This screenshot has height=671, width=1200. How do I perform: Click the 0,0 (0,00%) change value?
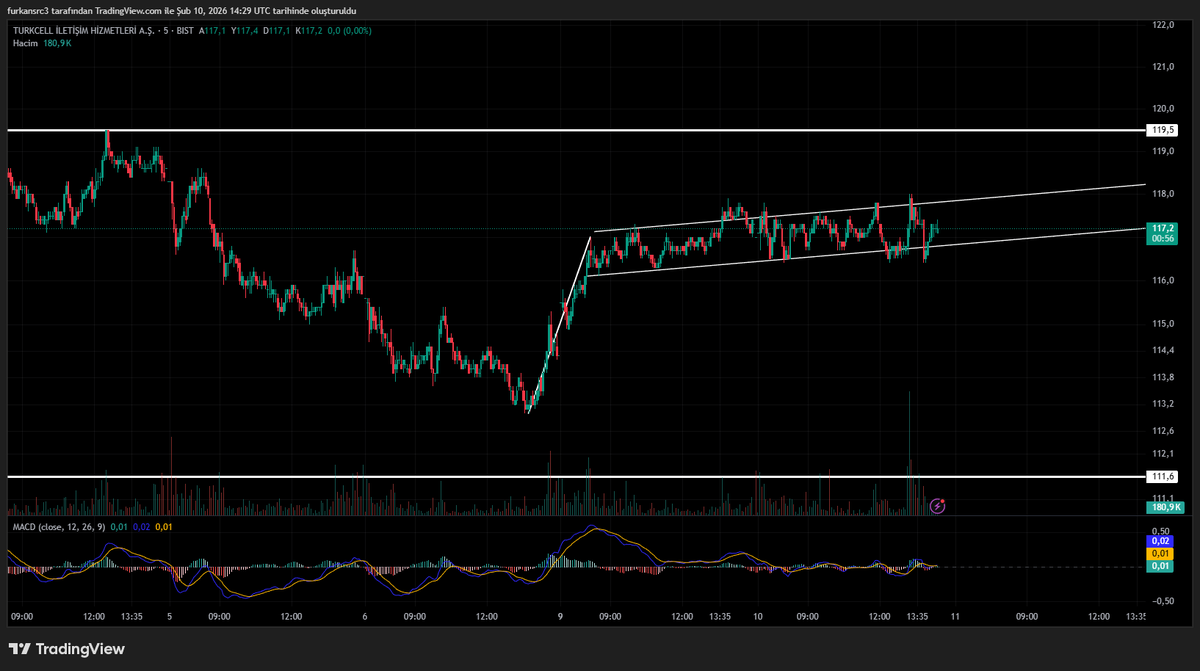(350, 31)
